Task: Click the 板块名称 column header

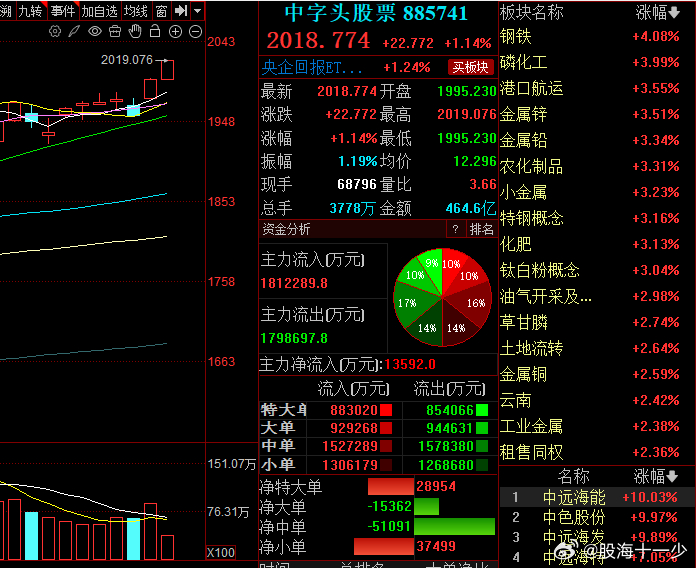Action: [532, 12]
